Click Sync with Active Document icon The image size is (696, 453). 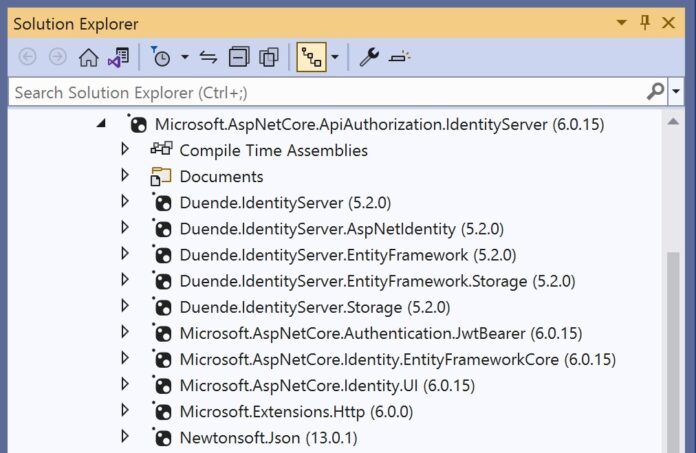[209, 57]
